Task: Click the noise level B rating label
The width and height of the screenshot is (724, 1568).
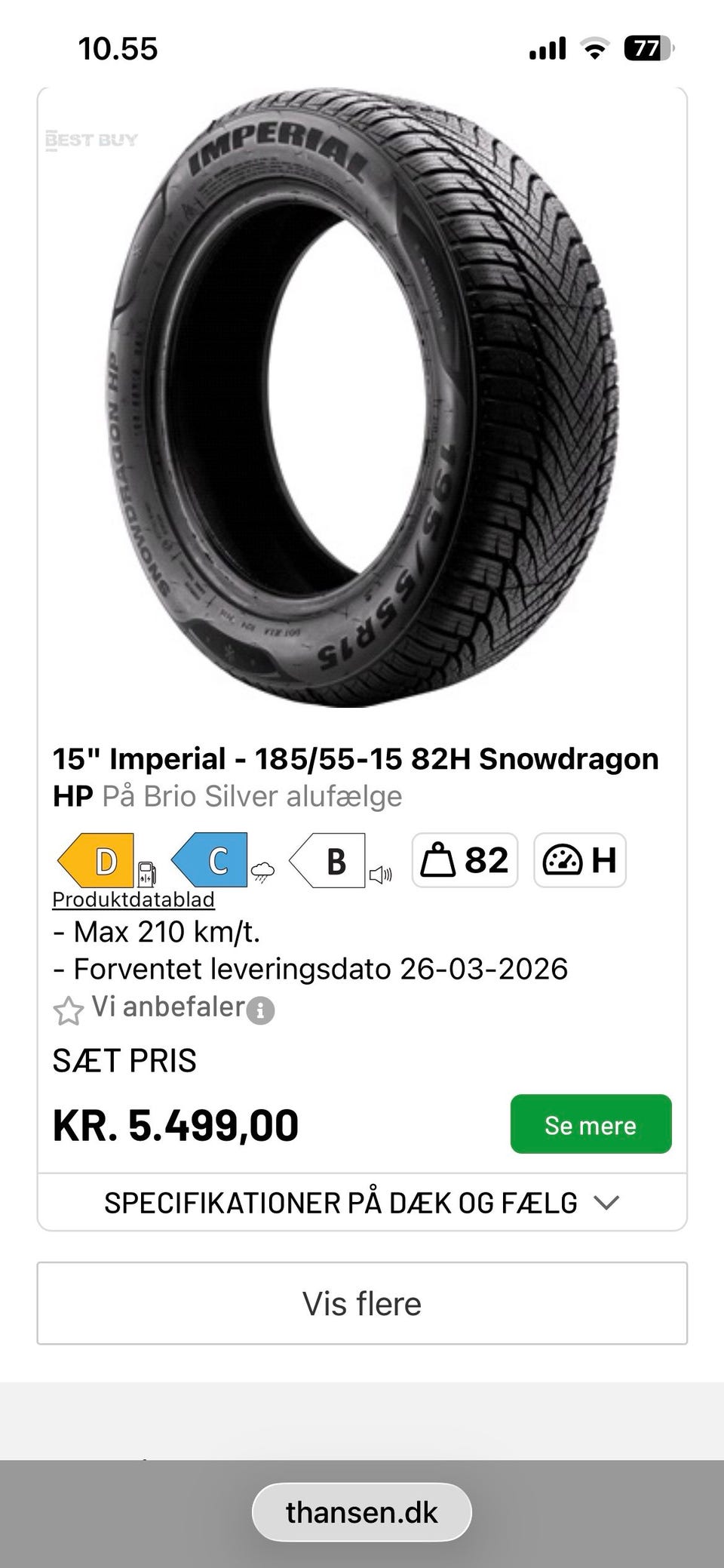Action: tap(327, 860)
